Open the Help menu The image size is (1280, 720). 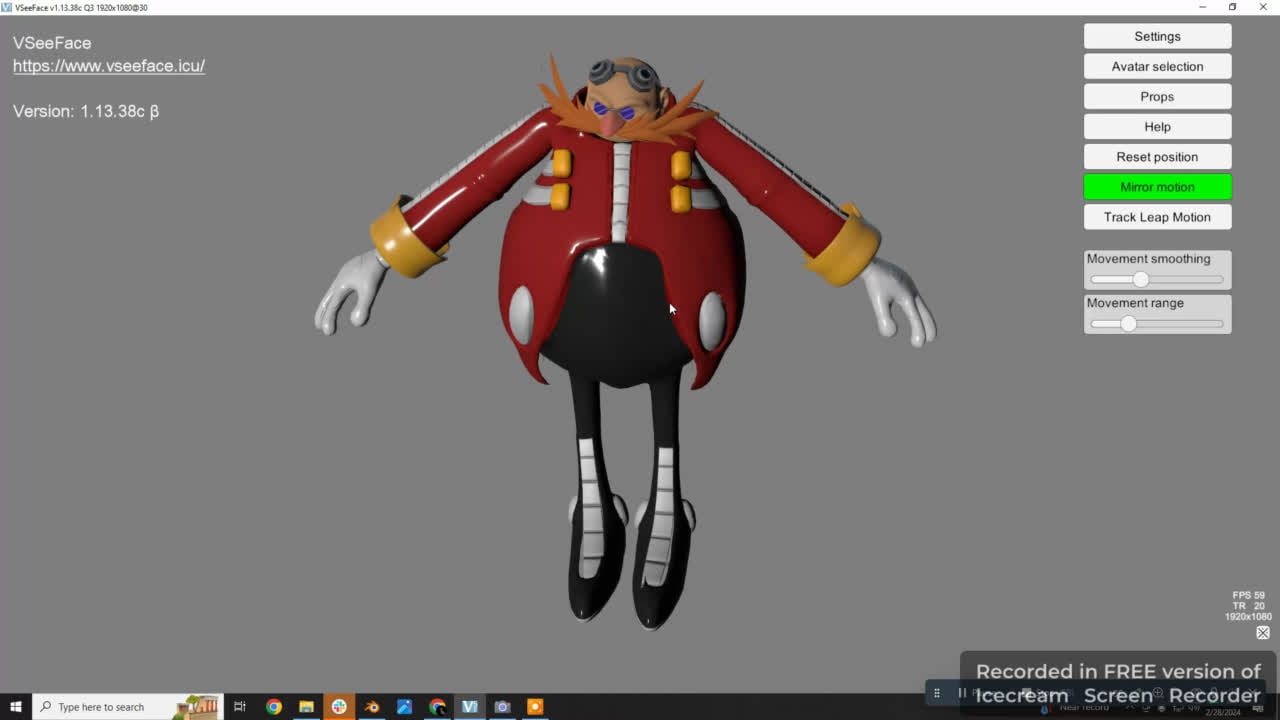tap(1157, 126)
